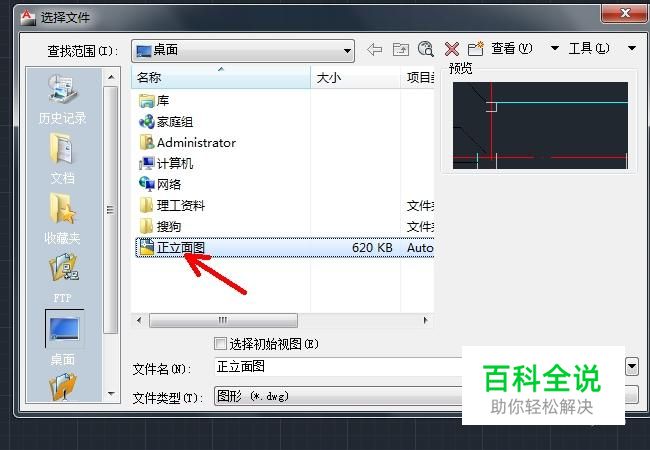
Task: Select 历史记录 in the places sidebar
Action: 62,100
